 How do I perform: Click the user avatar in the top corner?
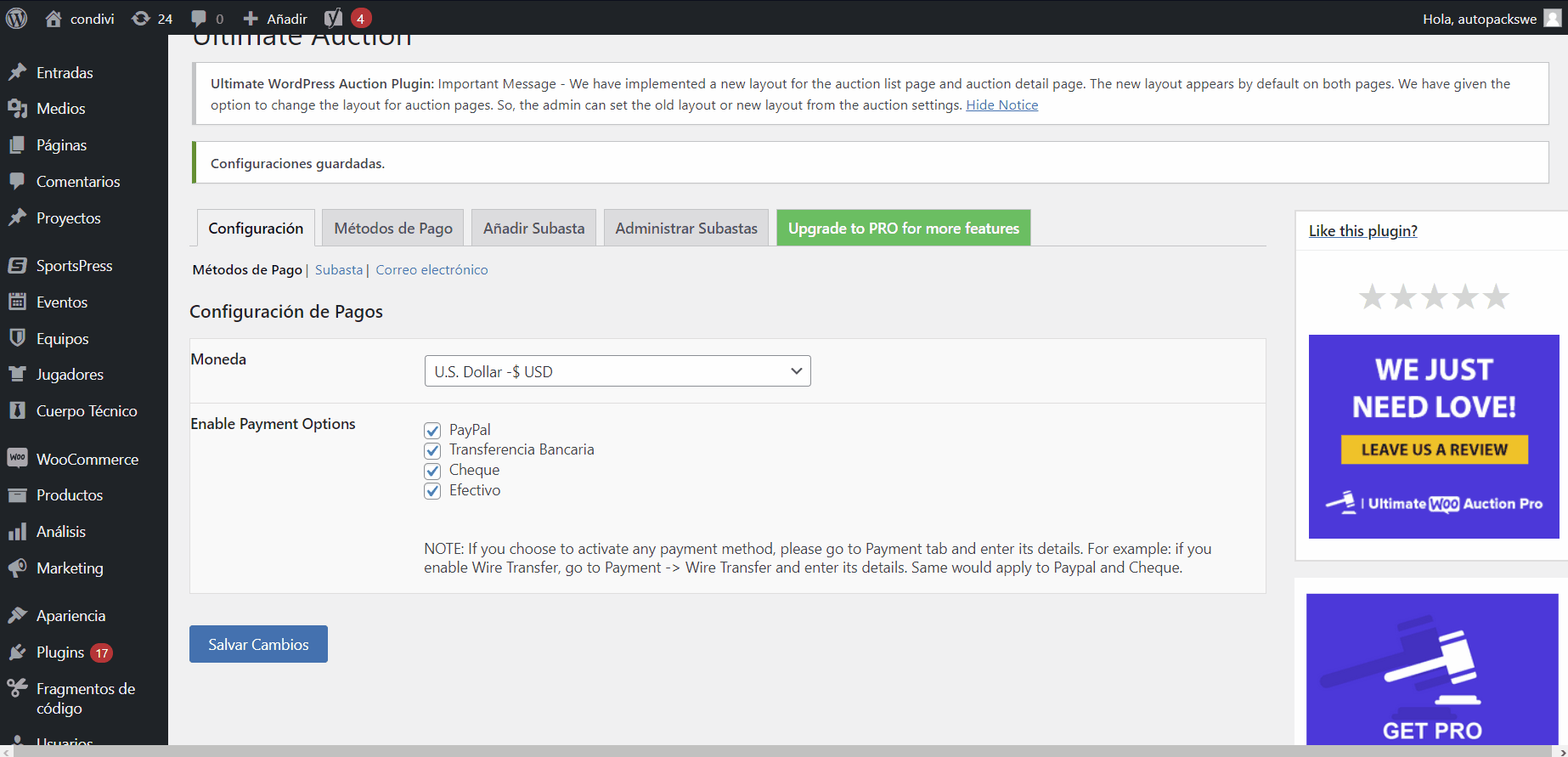pyautogui.click(x=1552, y=19)
